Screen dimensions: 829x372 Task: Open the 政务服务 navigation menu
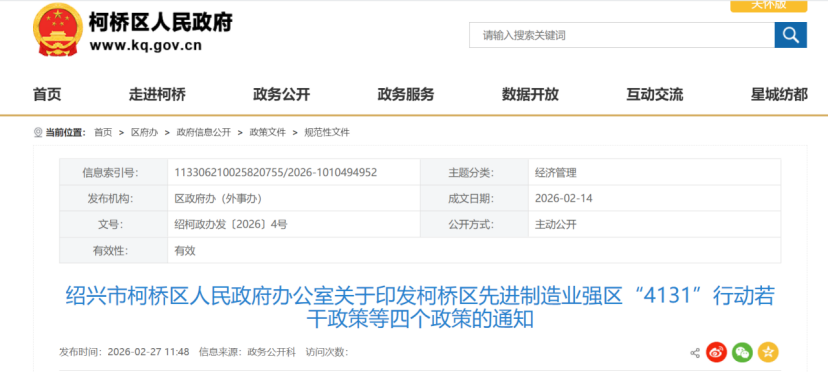coord(406,95)
